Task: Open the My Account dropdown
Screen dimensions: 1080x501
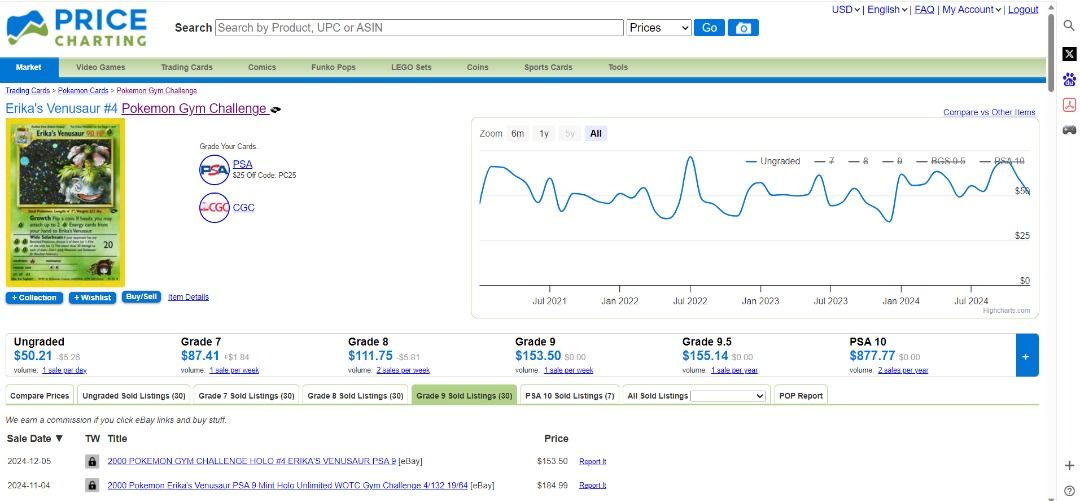Action: (x=971, y=10)
